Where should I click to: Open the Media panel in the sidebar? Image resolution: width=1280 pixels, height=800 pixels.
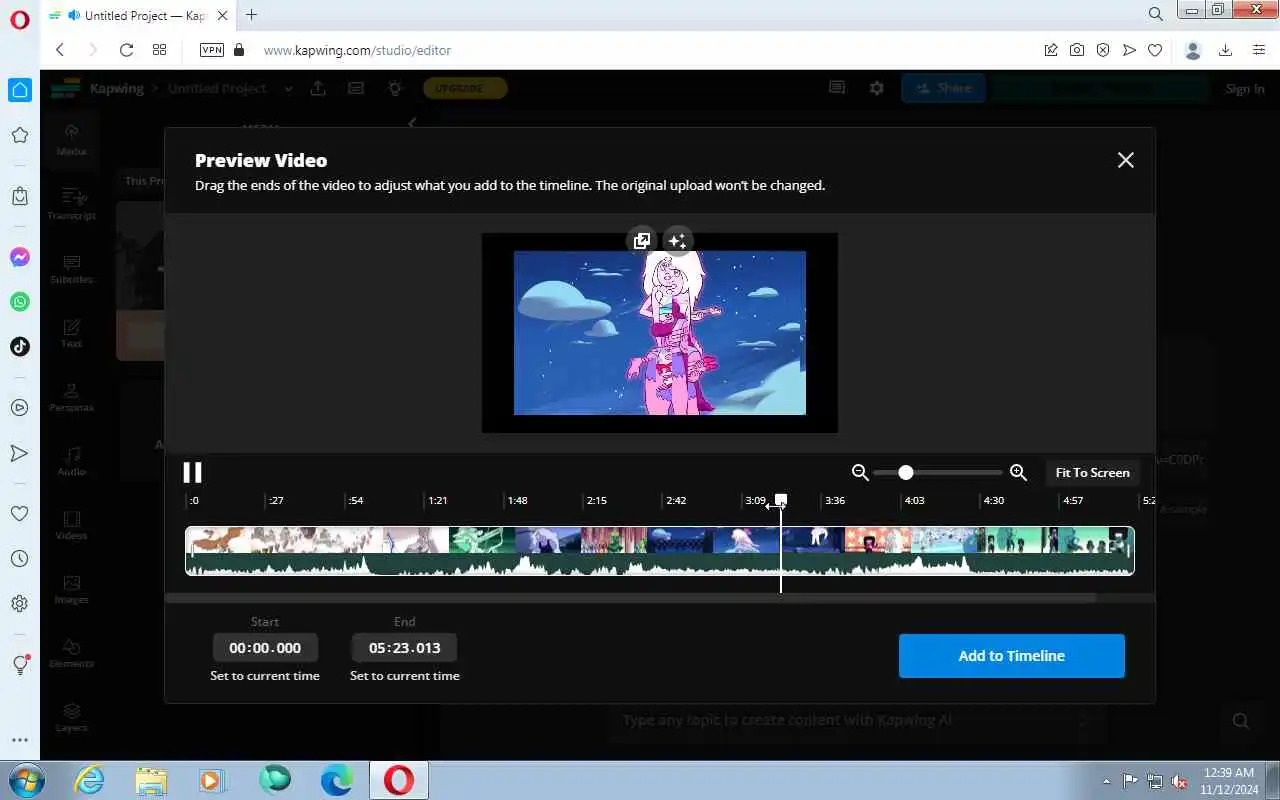click(x=71, y=139)
